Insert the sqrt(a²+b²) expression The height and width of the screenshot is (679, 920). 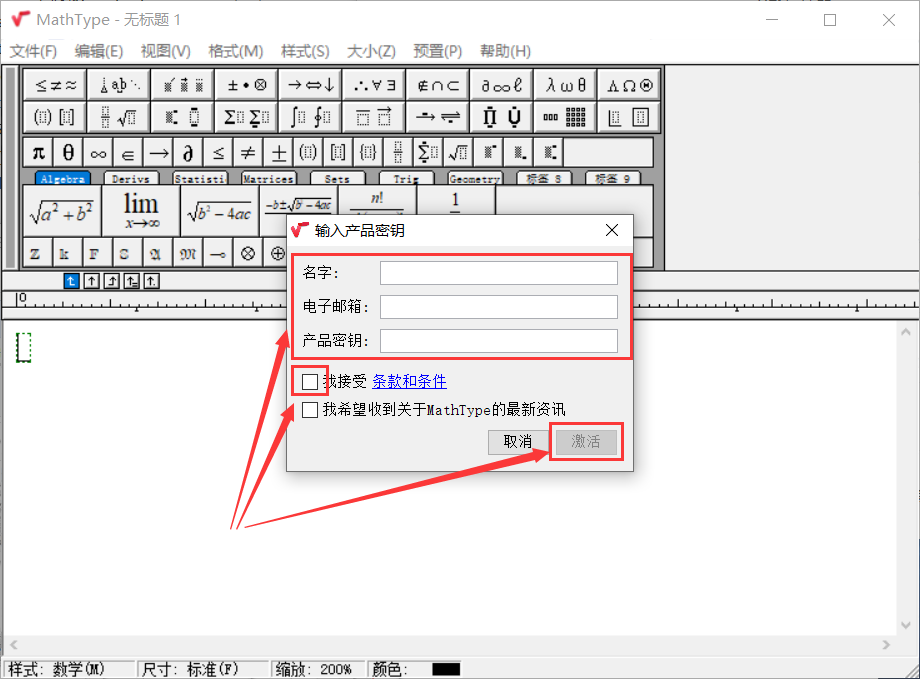(62, 211)
